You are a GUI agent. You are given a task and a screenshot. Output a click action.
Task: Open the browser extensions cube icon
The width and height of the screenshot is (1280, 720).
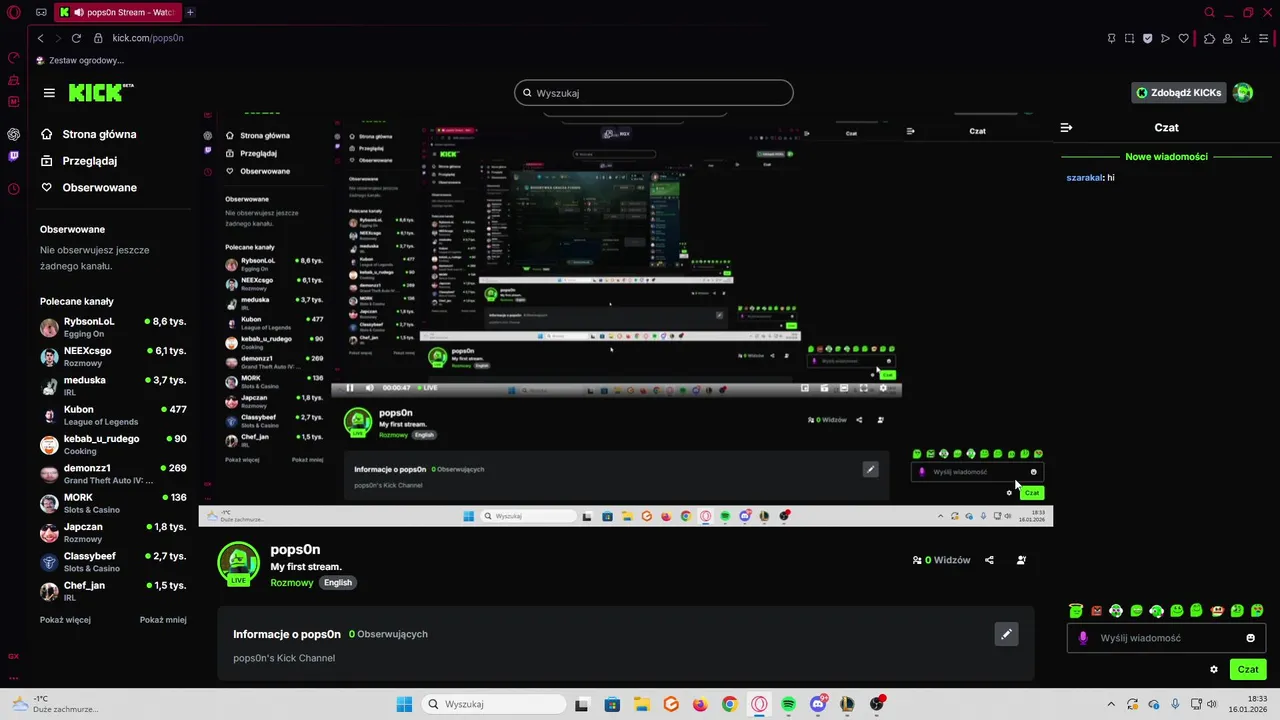(x=1209, y=38)
